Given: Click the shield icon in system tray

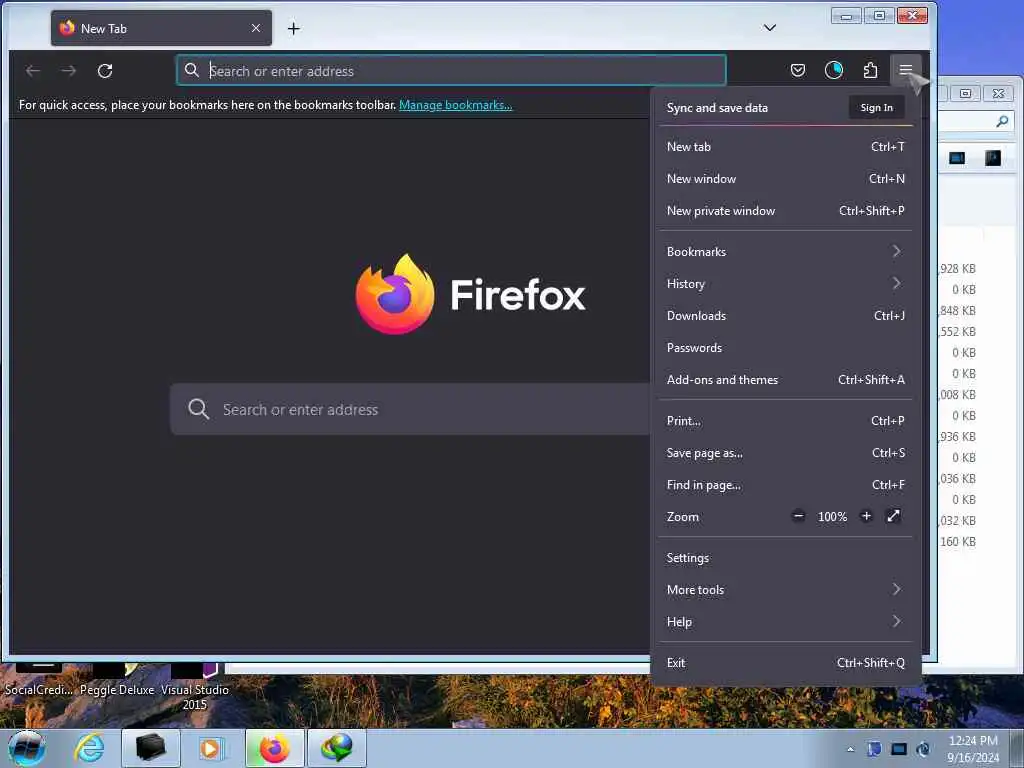Looking at the screenshot, I should point(874,749).
